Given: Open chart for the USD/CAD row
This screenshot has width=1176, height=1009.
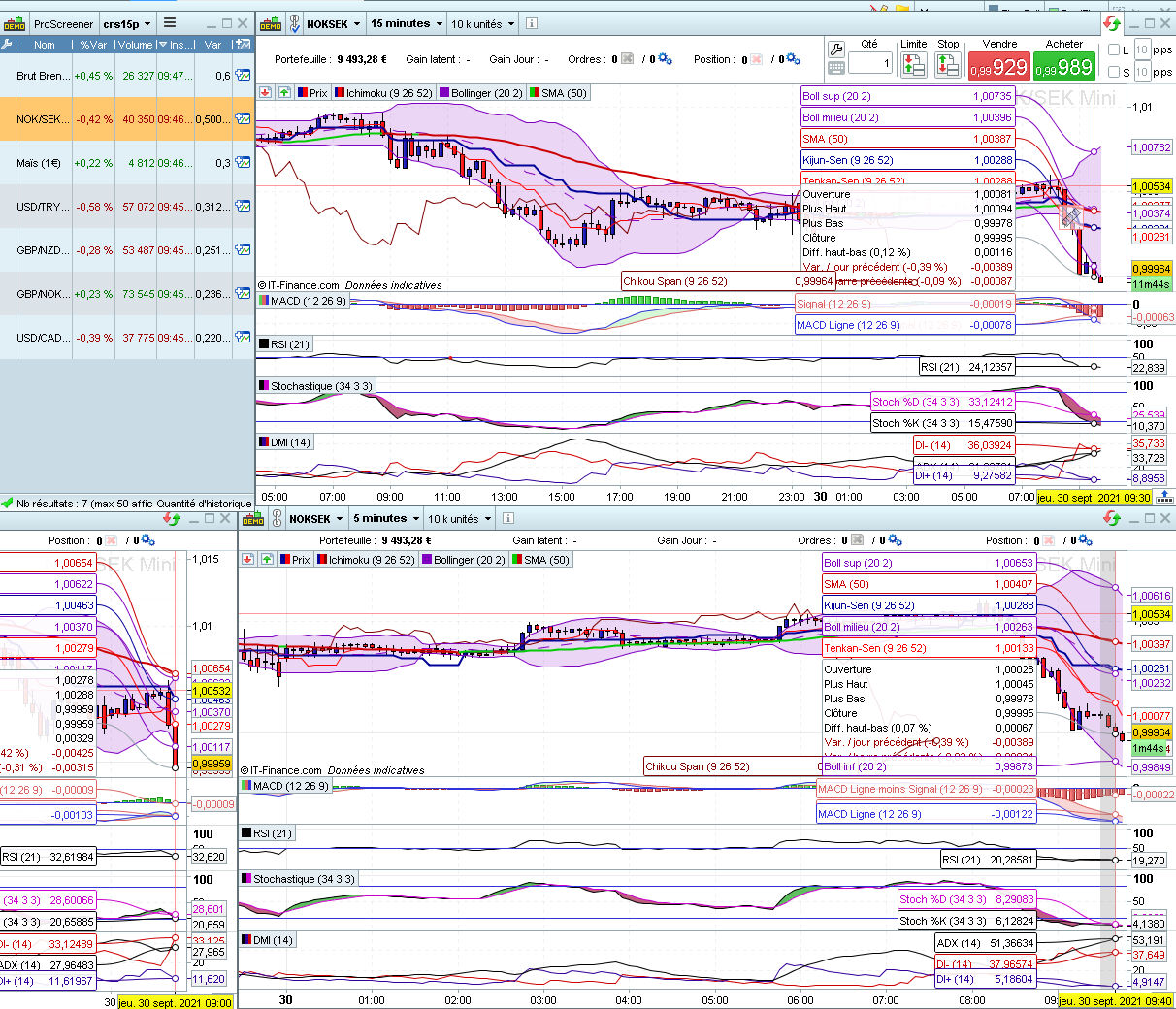Looking at the screenshot, I should (243, 338).
